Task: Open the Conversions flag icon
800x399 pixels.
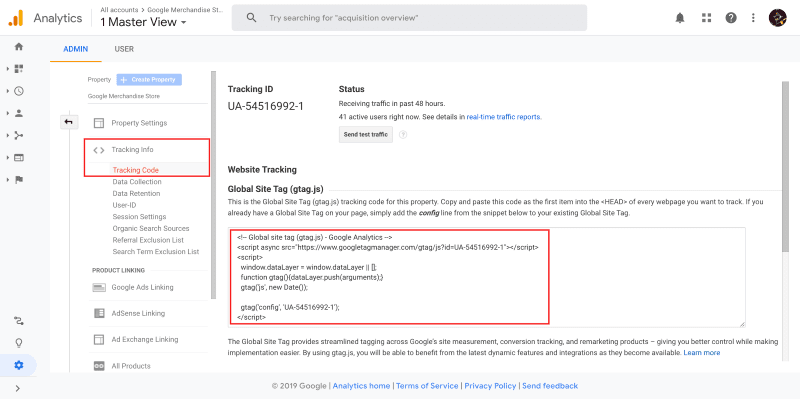Action: [19, 180]
